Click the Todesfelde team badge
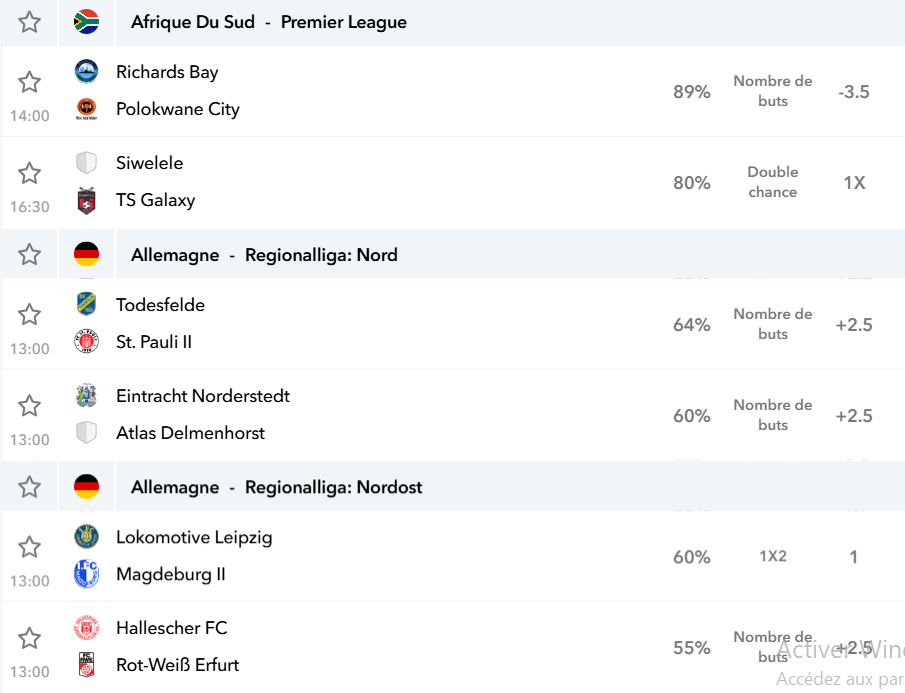This screenshot has width=905, height=693. [x=87, y=304]
